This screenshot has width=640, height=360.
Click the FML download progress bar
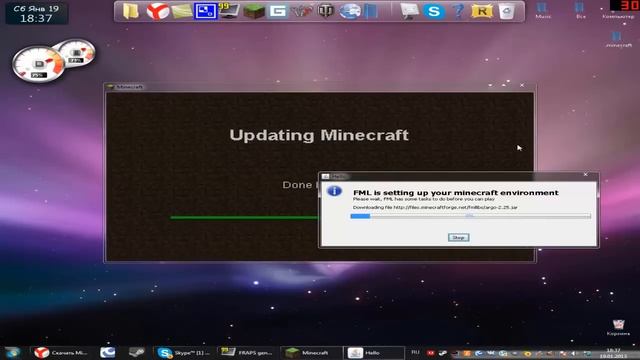(x=470, y=216)
